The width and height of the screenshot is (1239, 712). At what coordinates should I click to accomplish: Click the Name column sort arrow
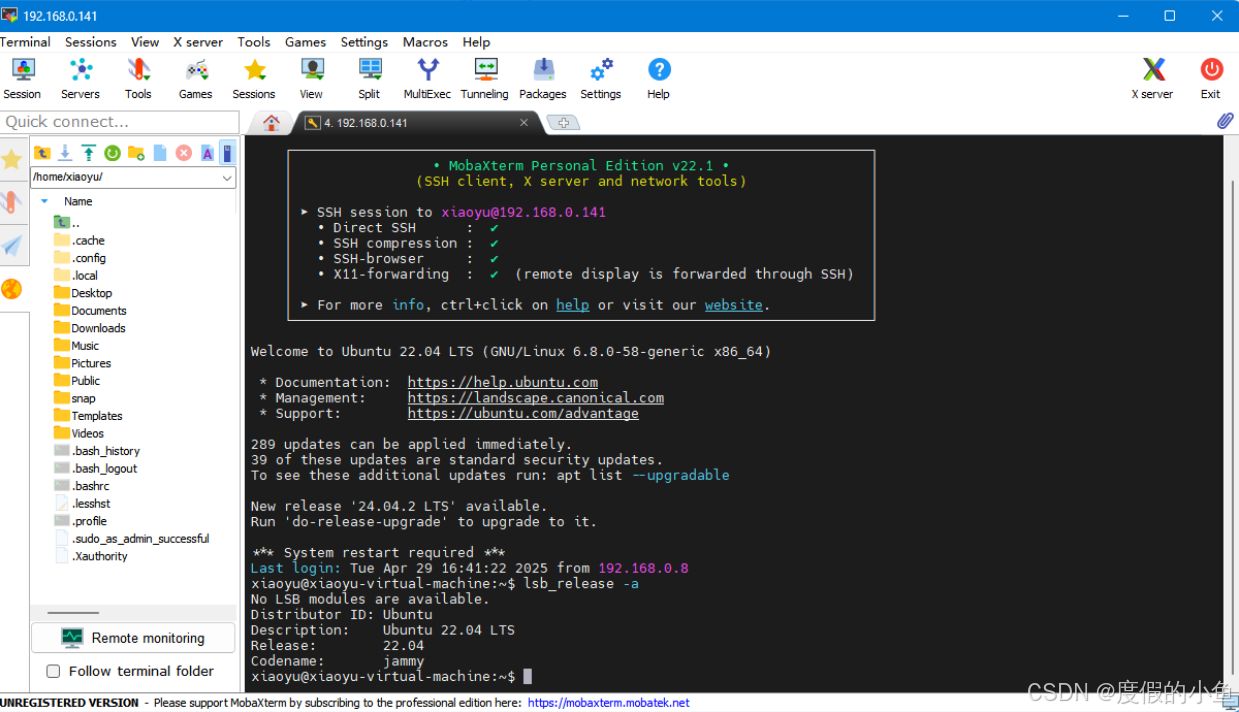(x=44, y=201)
